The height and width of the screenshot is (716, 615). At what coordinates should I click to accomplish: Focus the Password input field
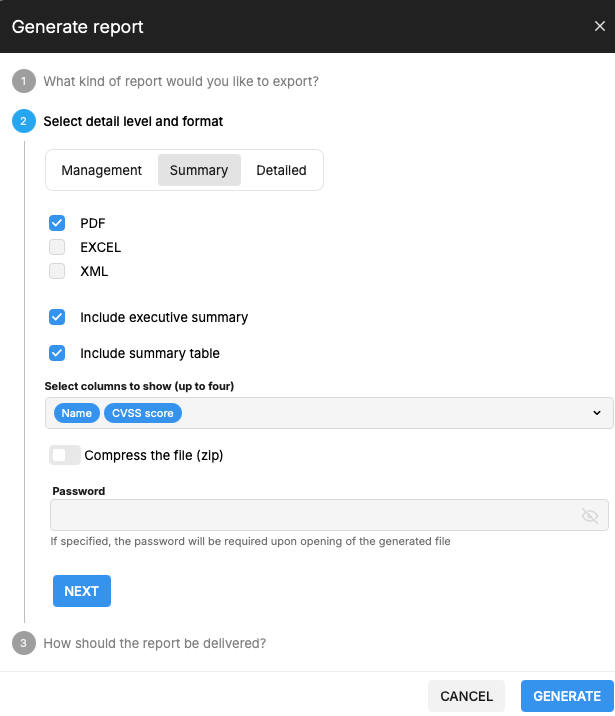click(x=312, y=515)
